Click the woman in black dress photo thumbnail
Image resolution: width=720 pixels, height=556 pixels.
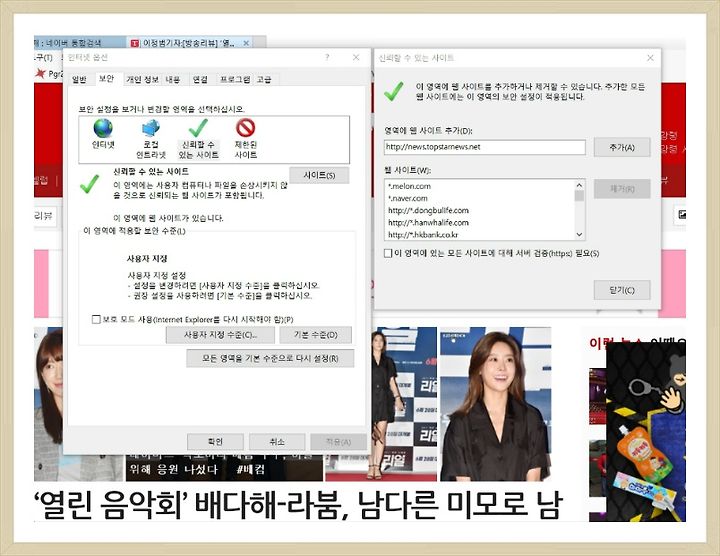point(495,404)
